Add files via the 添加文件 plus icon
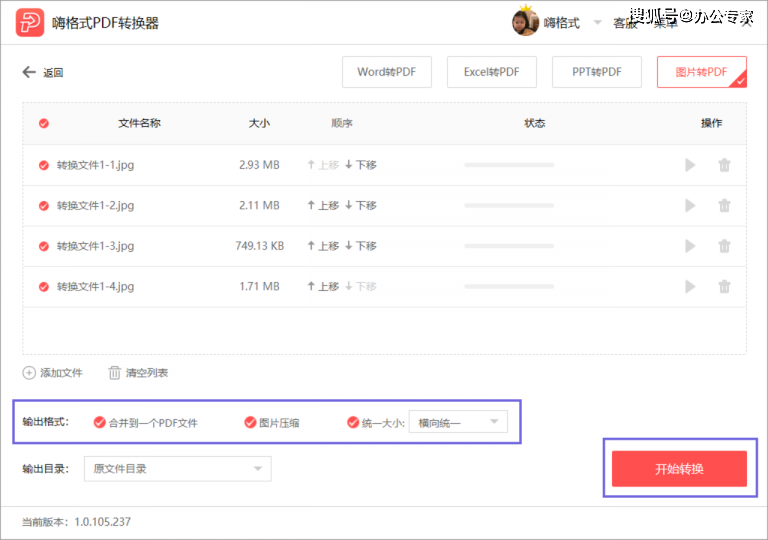Screen dimensions: 768x540 click(x=29, y=373)
